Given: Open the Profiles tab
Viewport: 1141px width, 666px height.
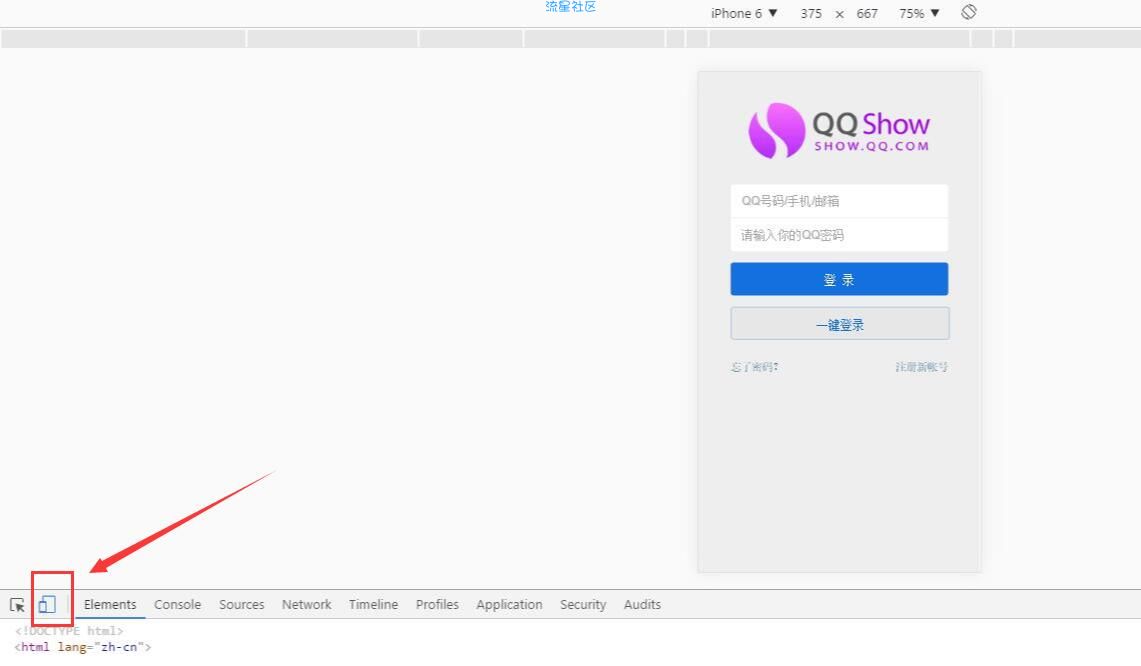Looking at the screenshot, I should point(437,604).
